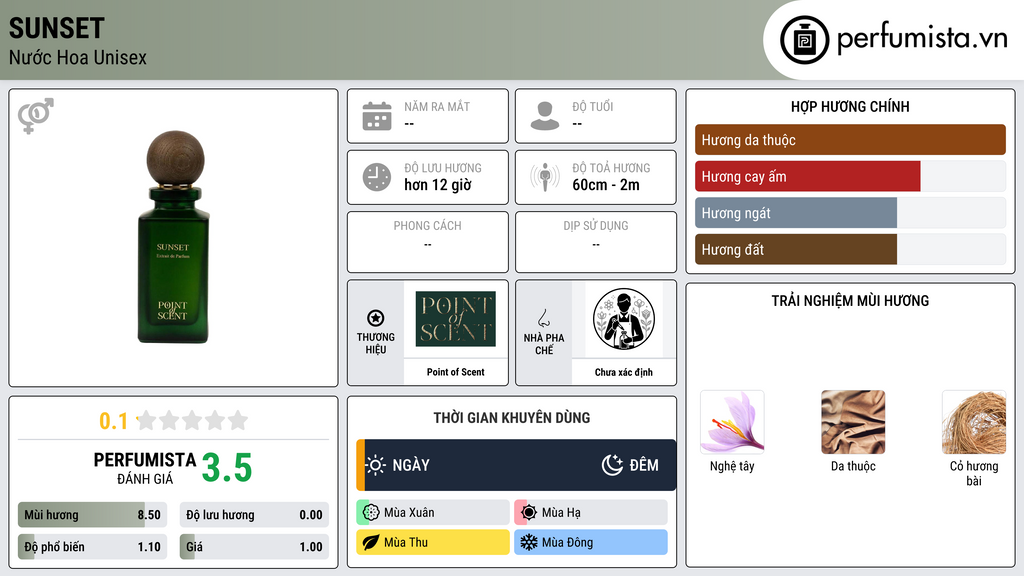1024x576 pixels.
Task: Select the Mùa Thu season tag
Action: [433, 542]
